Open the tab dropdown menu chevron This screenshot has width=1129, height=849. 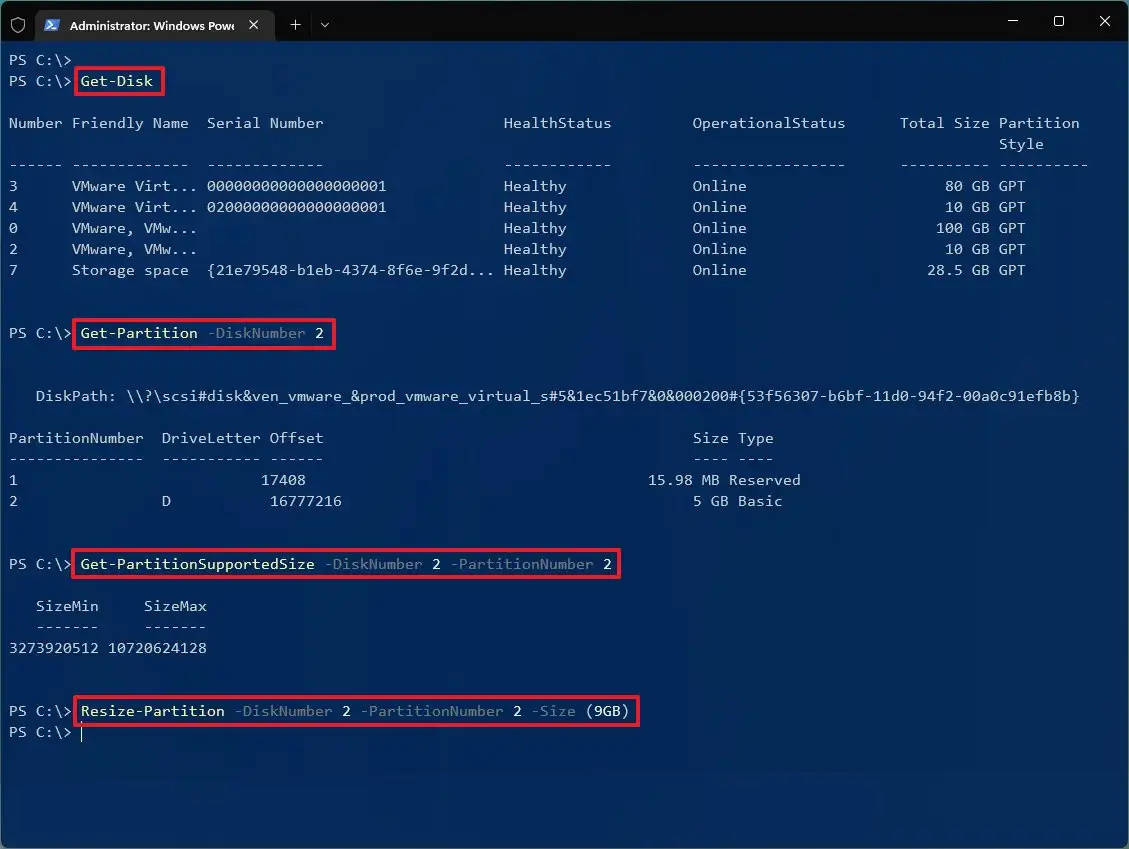[x=325, y=24]
